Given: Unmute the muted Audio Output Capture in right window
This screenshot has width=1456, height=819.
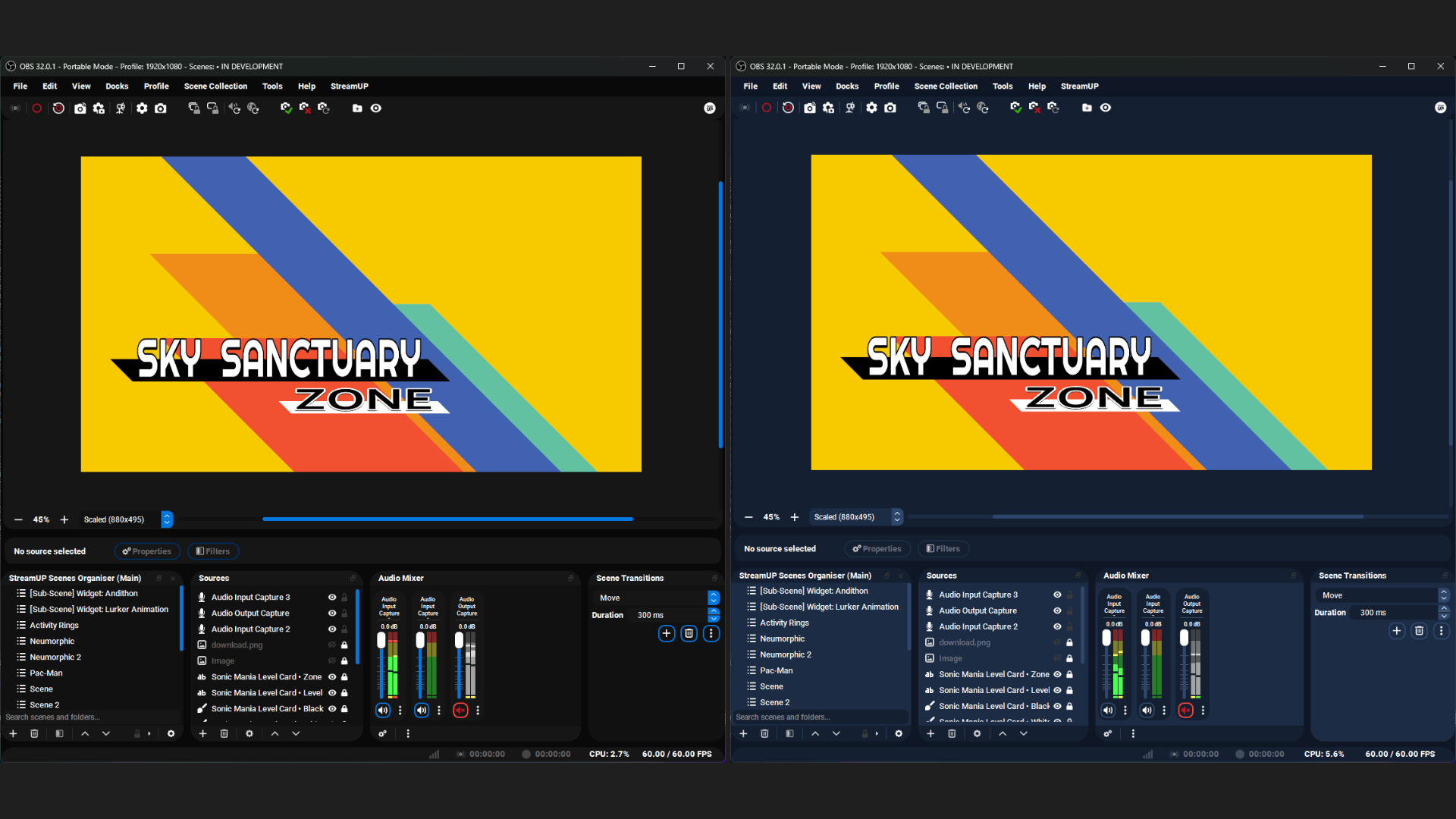Looking at the screenshot, I should click(1186, 711).
